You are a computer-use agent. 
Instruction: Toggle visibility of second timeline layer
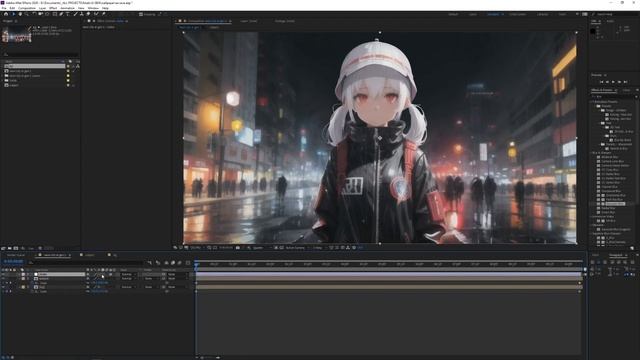3,279
